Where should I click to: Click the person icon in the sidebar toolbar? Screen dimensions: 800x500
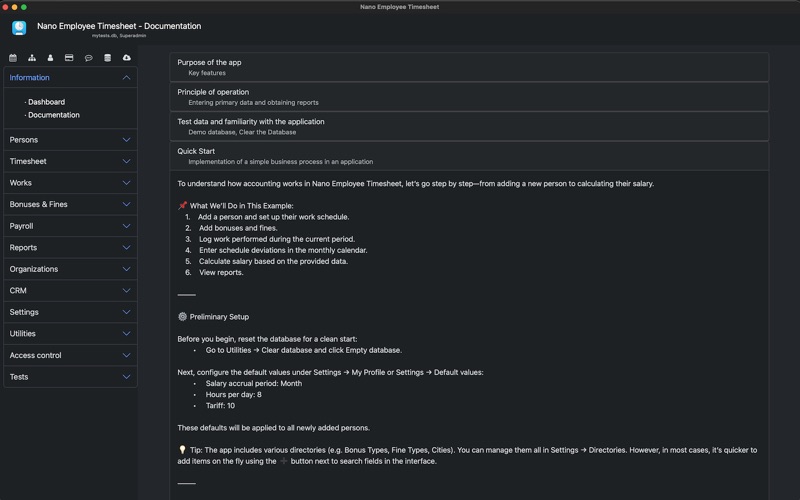coord(50,58)
